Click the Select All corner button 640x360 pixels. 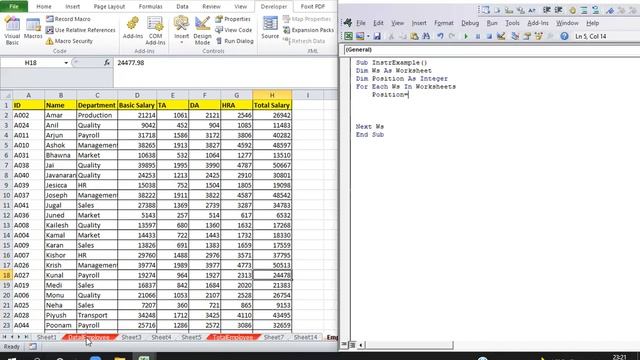point(6,95)
